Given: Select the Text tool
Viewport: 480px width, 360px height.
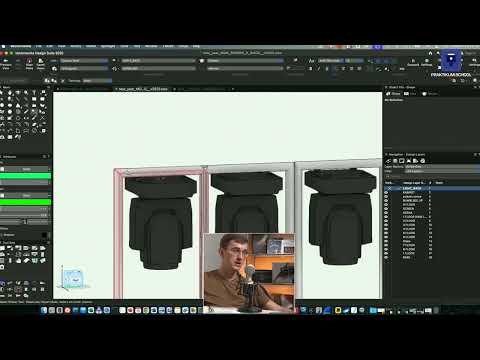Looking at the screenshot, I should (x=34, y=93).
